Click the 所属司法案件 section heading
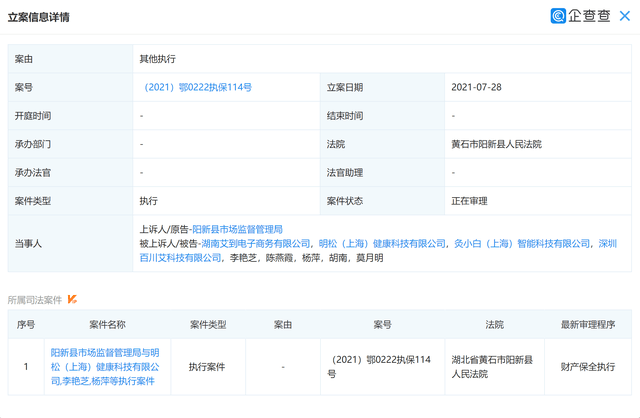640x418 pixels. (35, 300)
